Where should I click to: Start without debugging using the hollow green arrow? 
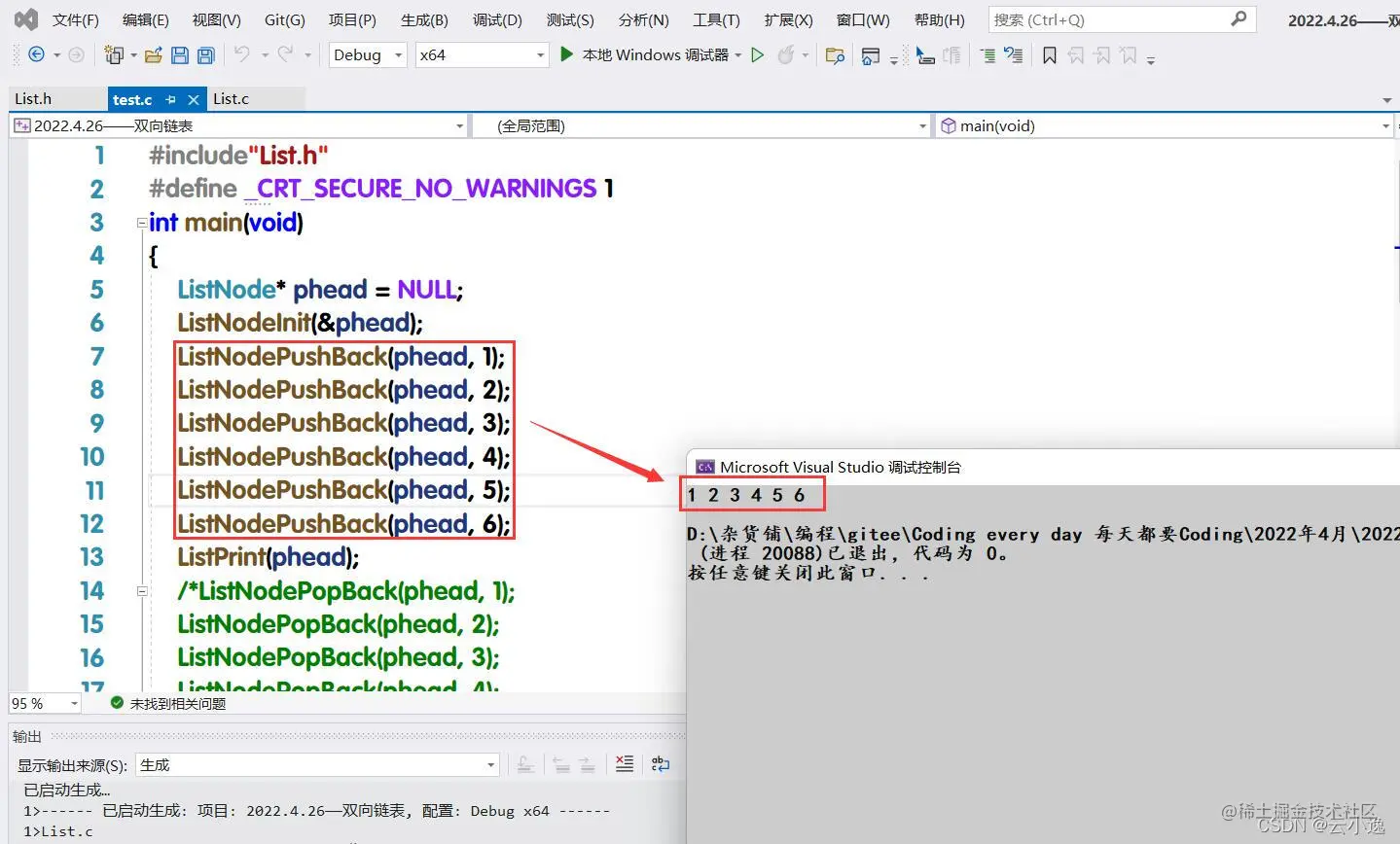758,55
